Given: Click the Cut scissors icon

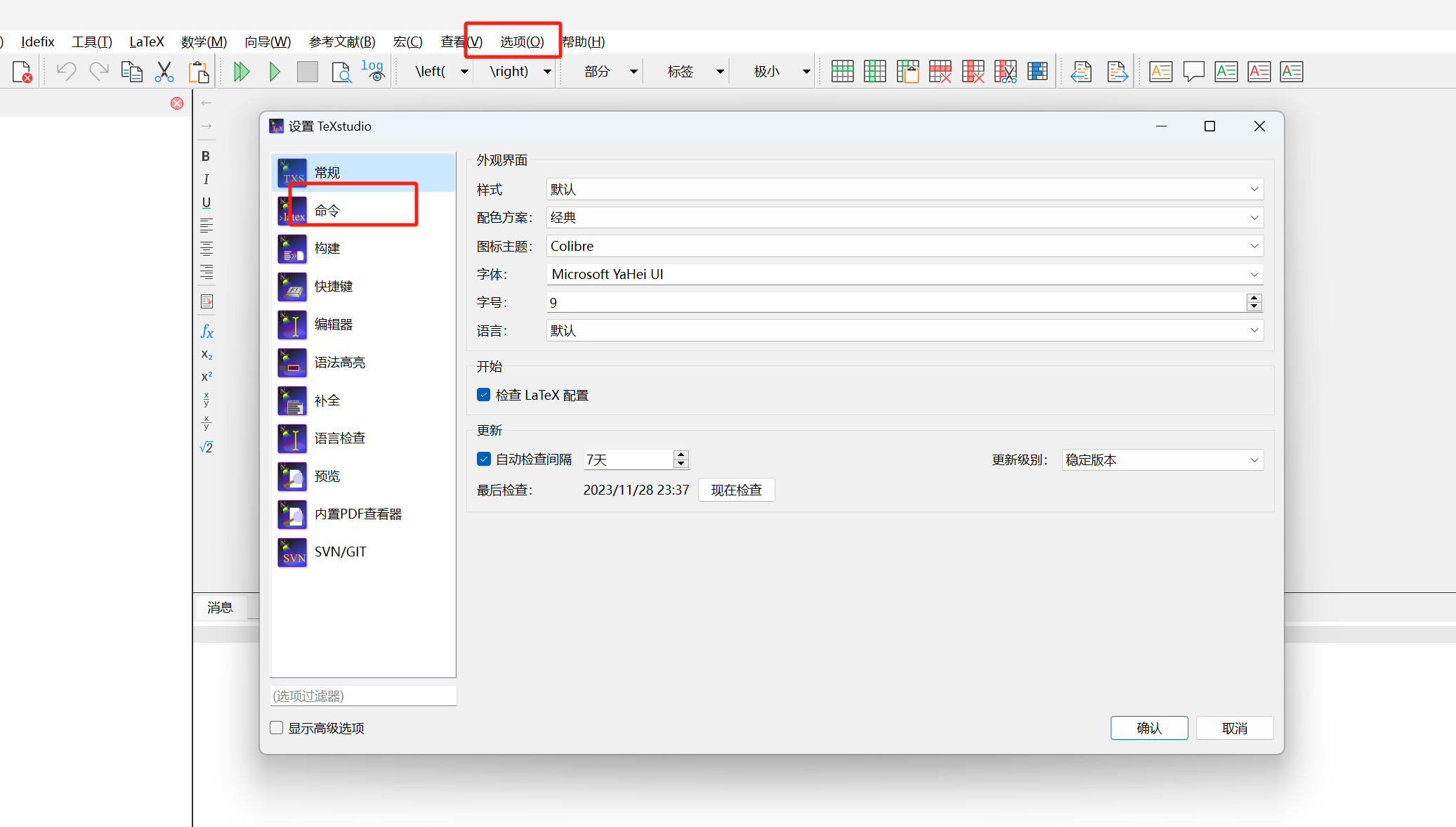Looking at the screenshot, I should pos(164,72).
